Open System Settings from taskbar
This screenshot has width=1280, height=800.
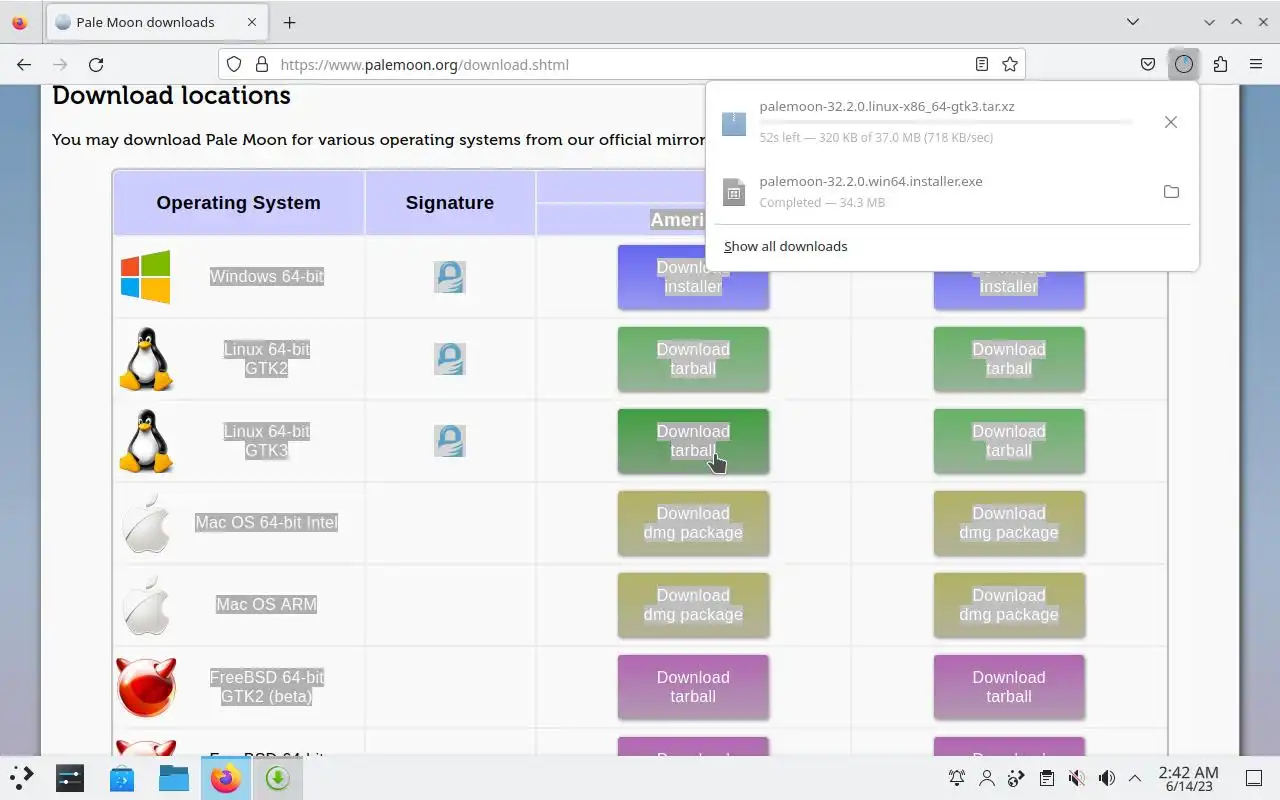point(70,778)
